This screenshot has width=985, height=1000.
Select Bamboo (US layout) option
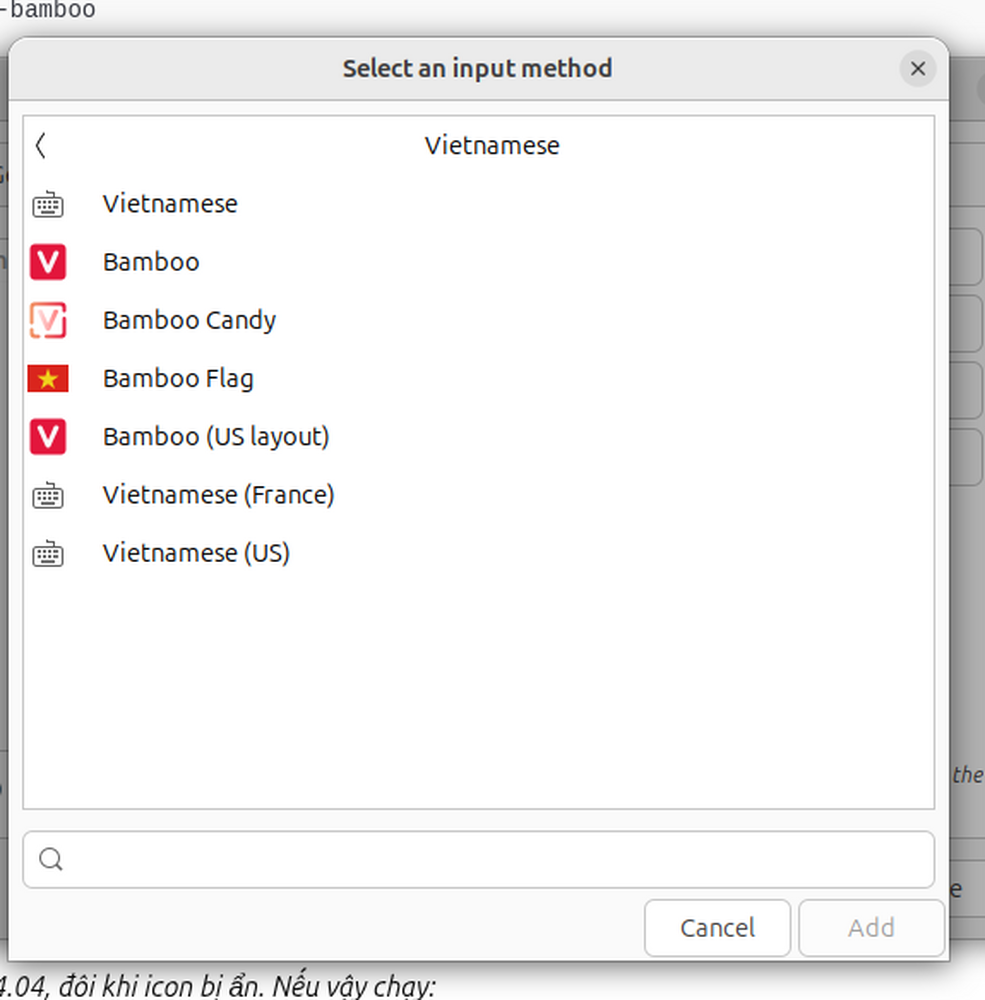pos(216,437)
